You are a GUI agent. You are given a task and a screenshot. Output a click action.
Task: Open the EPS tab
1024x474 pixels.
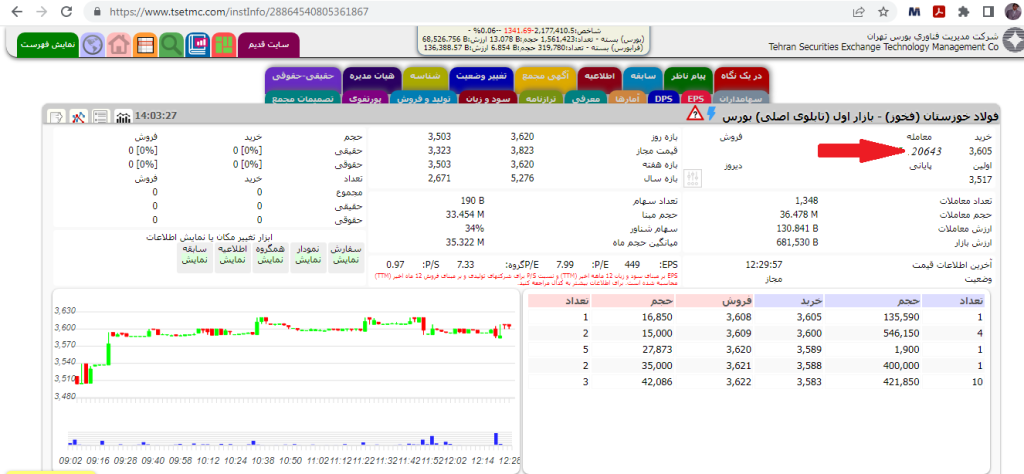click(696, 99)
